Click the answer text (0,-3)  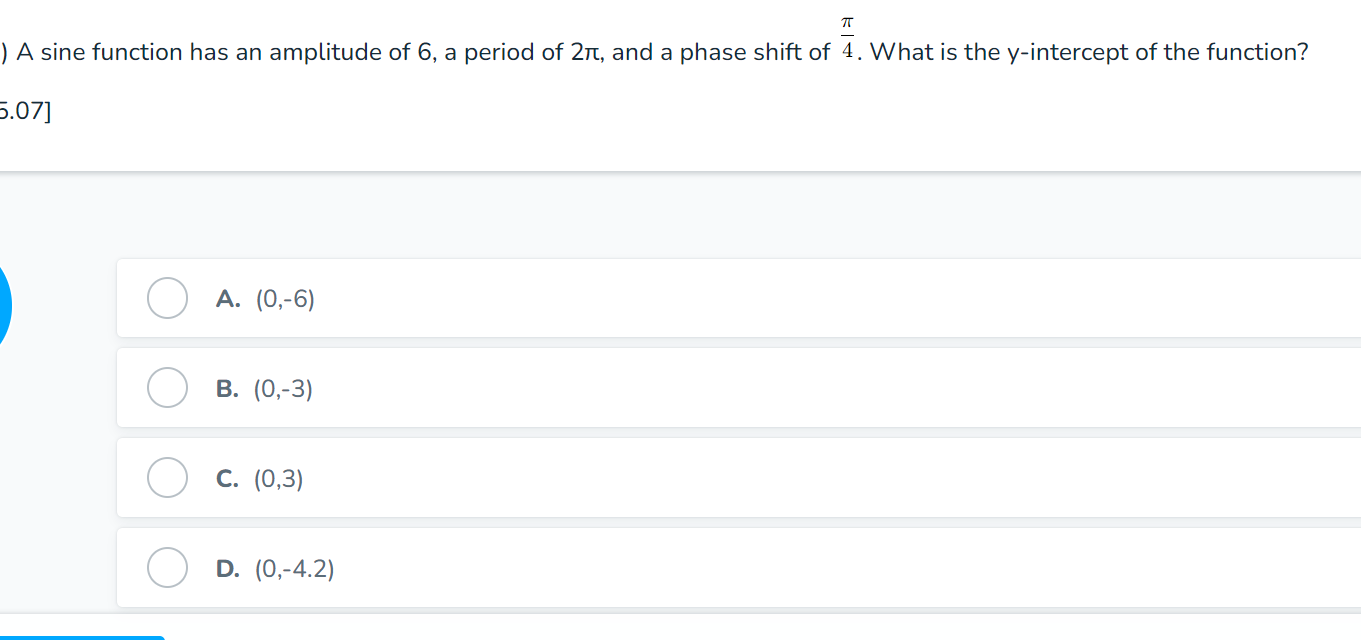[x=284, y=388]
